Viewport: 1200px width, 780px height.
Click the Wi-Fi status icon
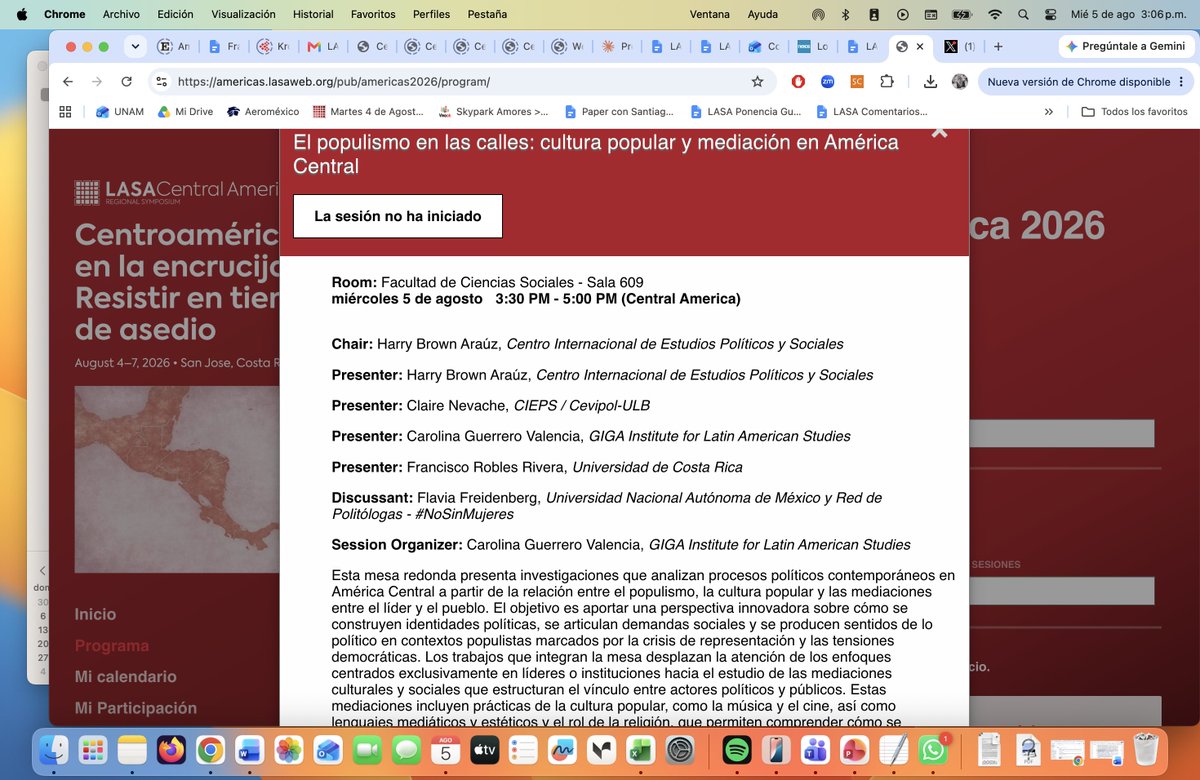tap(994, 14)
